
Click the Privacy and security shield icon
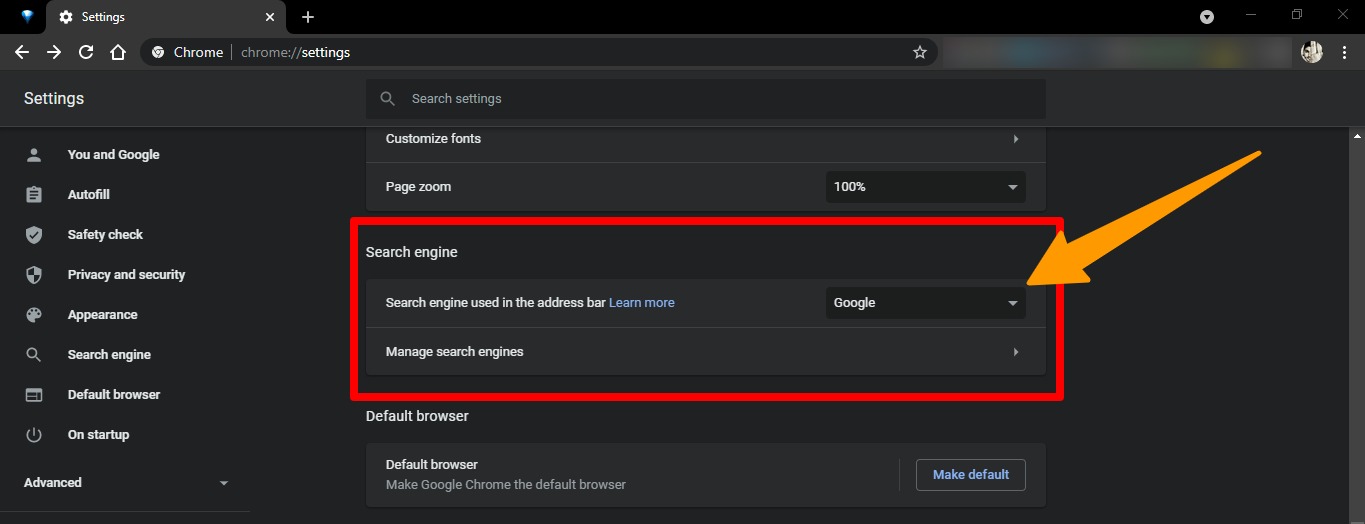(x=34, y=275)
